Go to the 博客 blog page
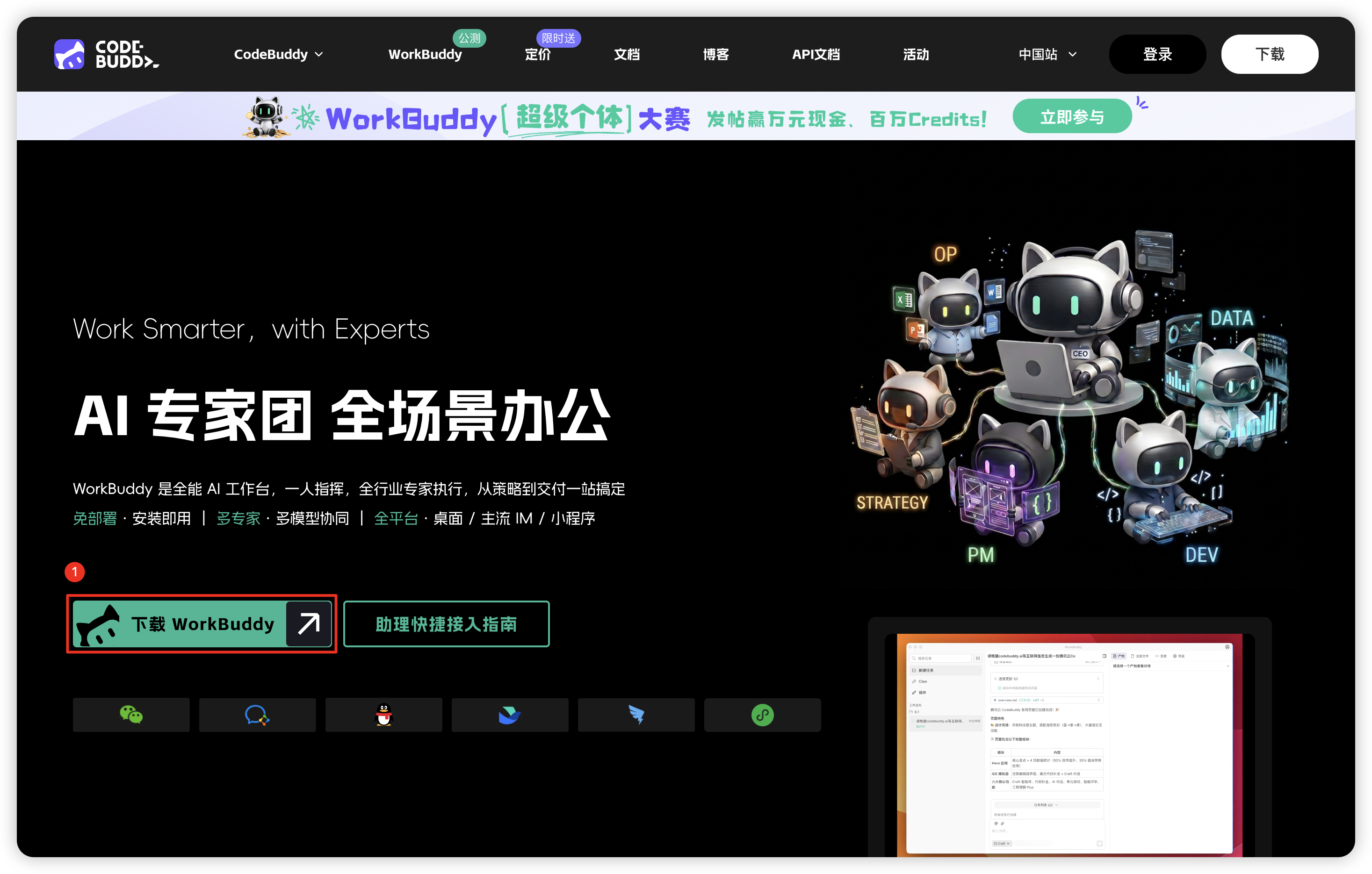Screen dimensions: 1372x874 [x=715, y=54]
